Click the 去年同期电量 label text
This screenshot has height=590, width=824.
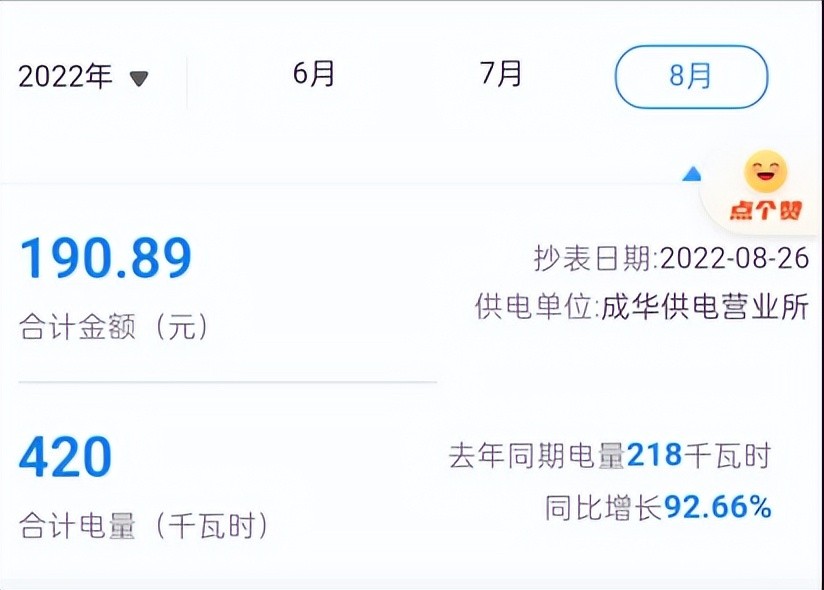537,457
